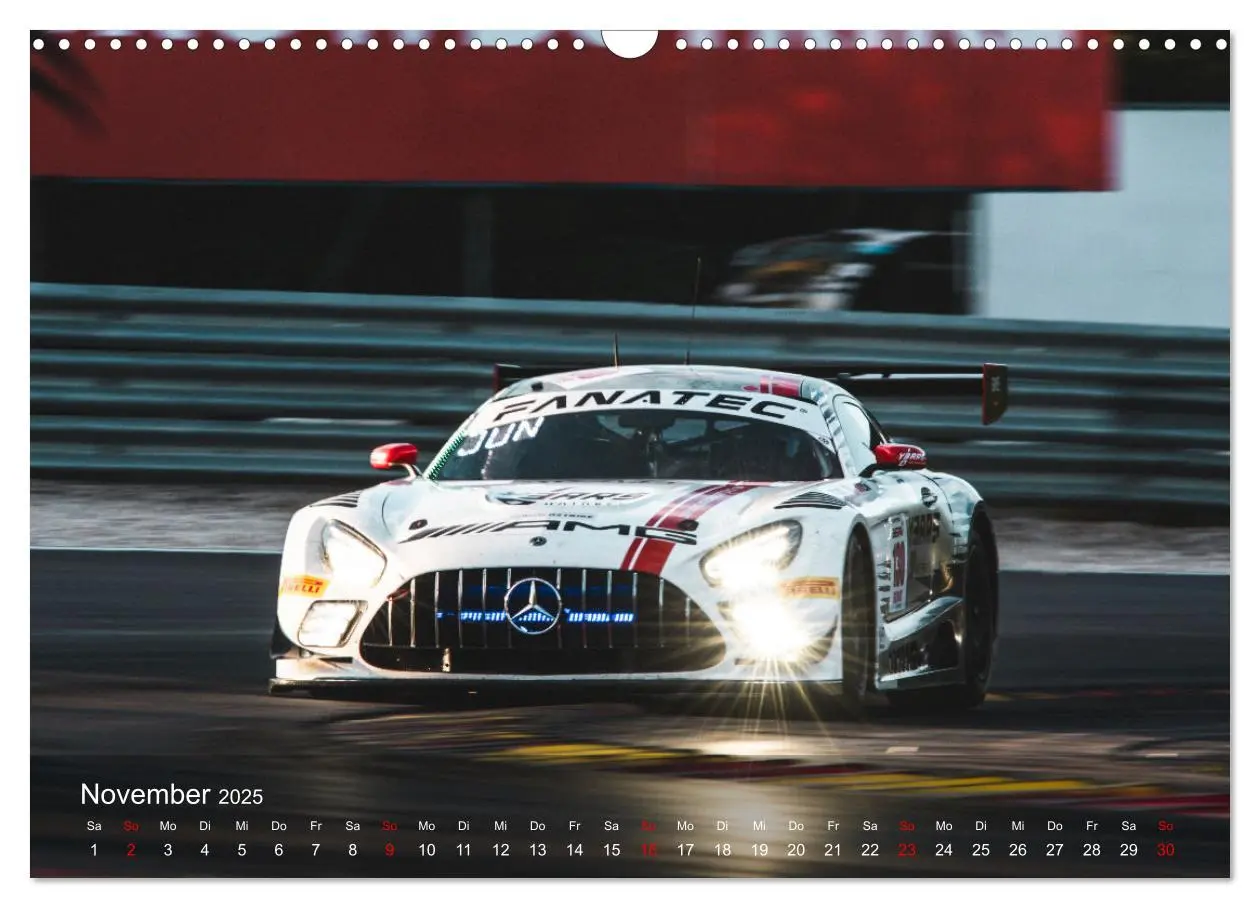Select day 25 in the calendar row
This screenshot has width=1260, height=908.
click(981, 850)
